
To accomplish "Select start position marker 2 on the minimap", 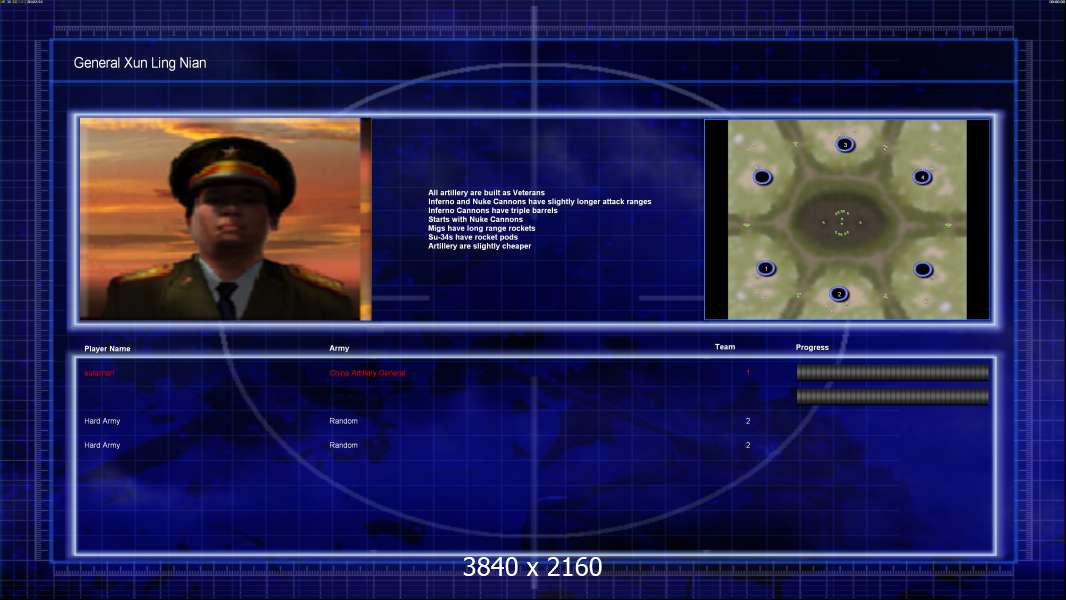I will 839,294.
